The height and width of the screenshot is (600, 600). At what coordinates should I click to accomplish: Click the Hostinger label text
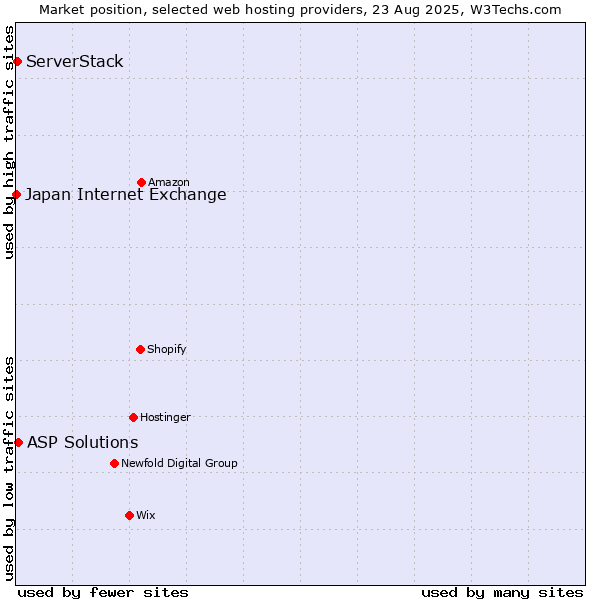coord(165,417)
